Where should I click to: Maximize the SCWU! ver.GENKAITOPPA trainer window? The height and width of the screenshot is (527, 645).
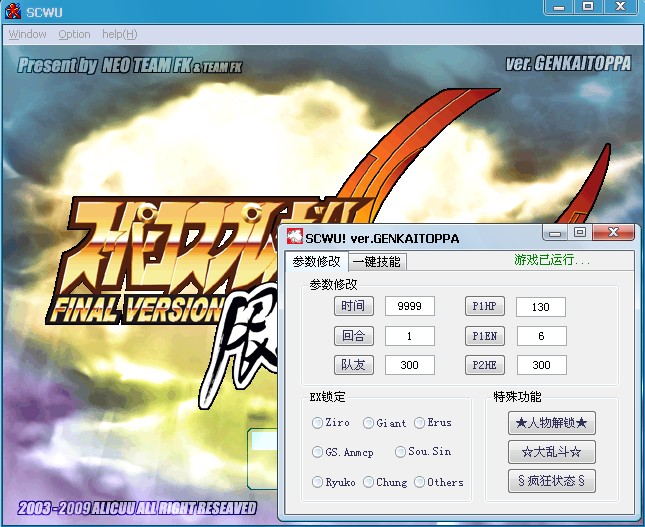click(579, 233)
